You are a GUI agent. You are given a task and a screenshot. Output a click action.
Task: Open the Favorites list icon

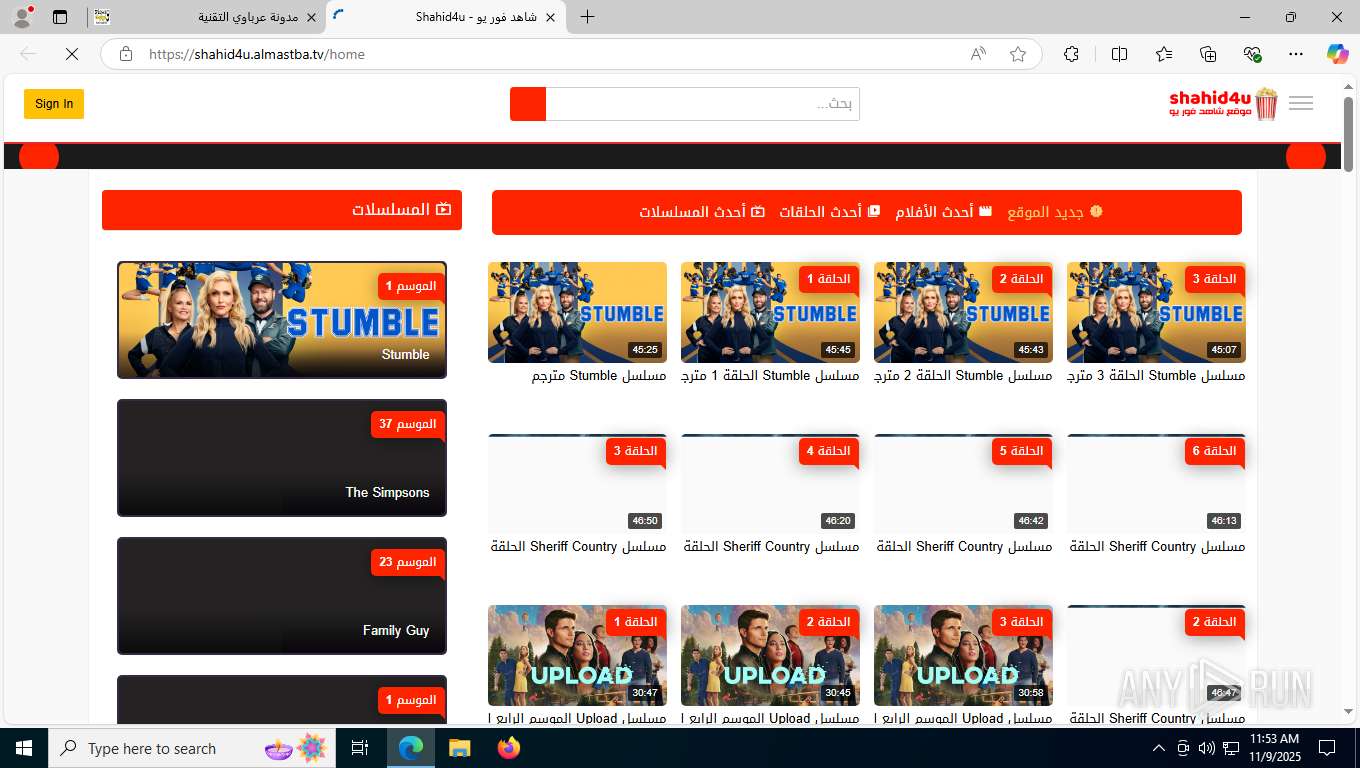1164,54
